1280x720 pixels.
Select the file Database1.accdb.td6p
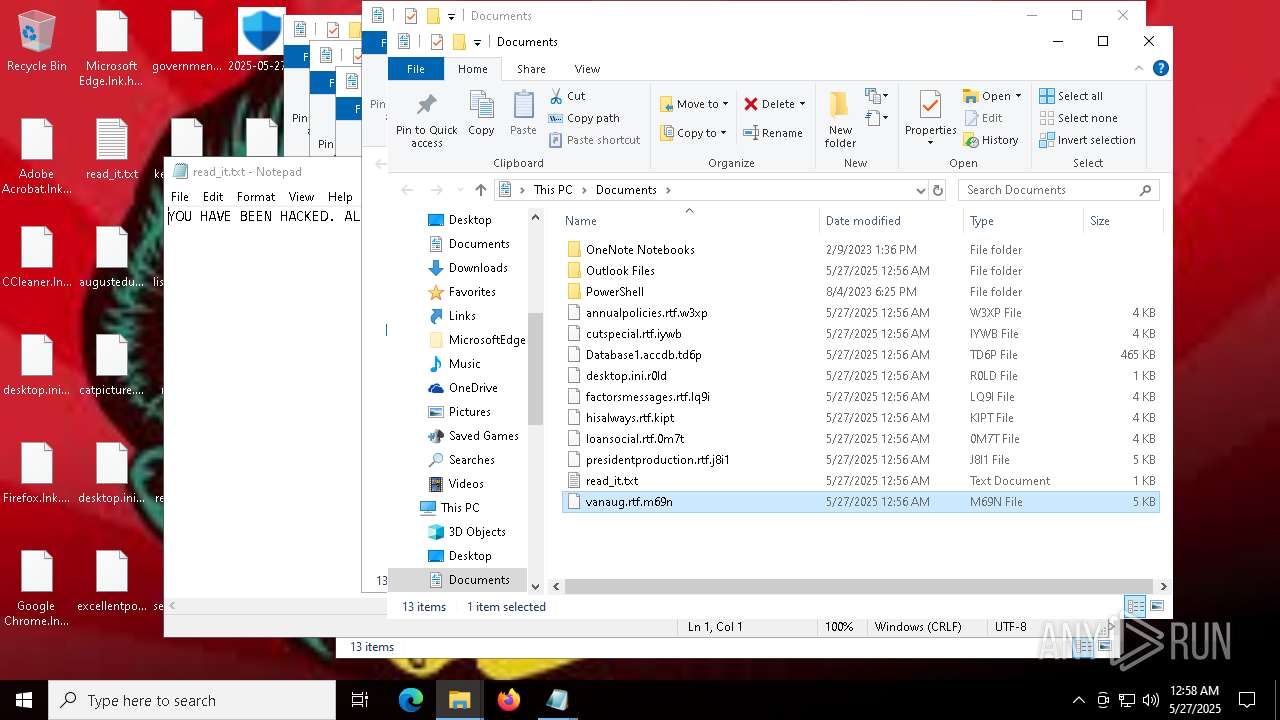(644, 355)
